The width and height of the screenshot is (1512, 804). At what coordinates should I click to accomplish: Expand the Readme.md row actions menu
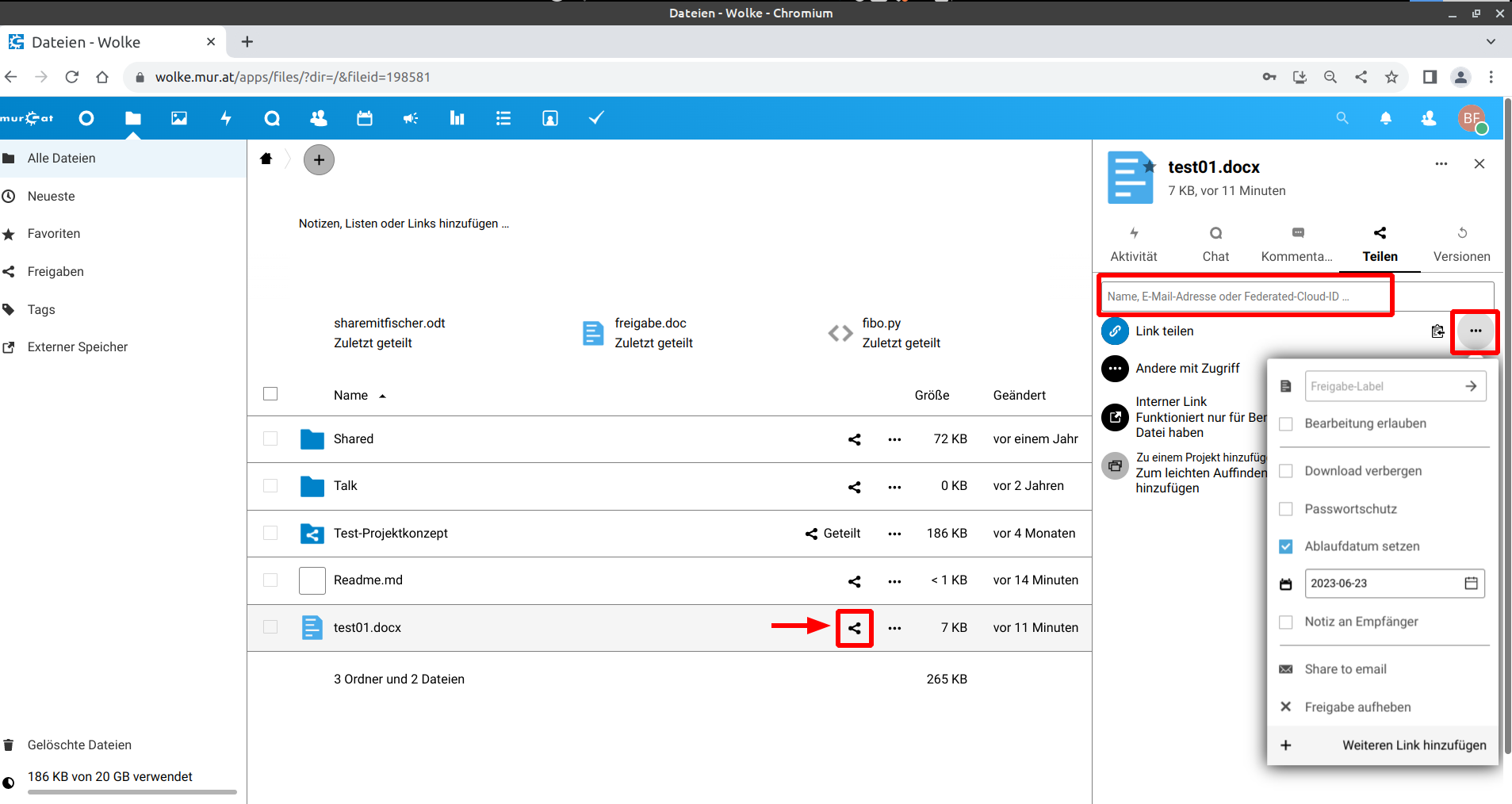pyautogui.click(x=894, y=581)
